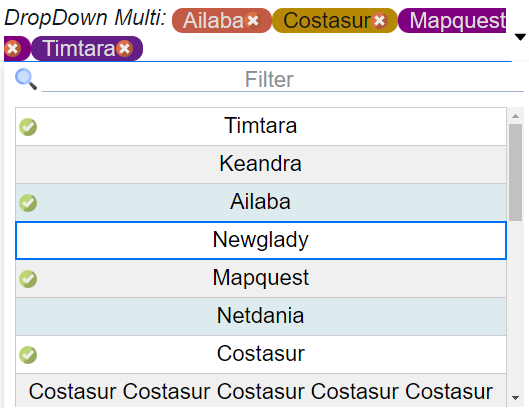This screenshot has height=408, width=529.
Task: Click the list scrollbar down arrow
Action: (x=515, y=398)
